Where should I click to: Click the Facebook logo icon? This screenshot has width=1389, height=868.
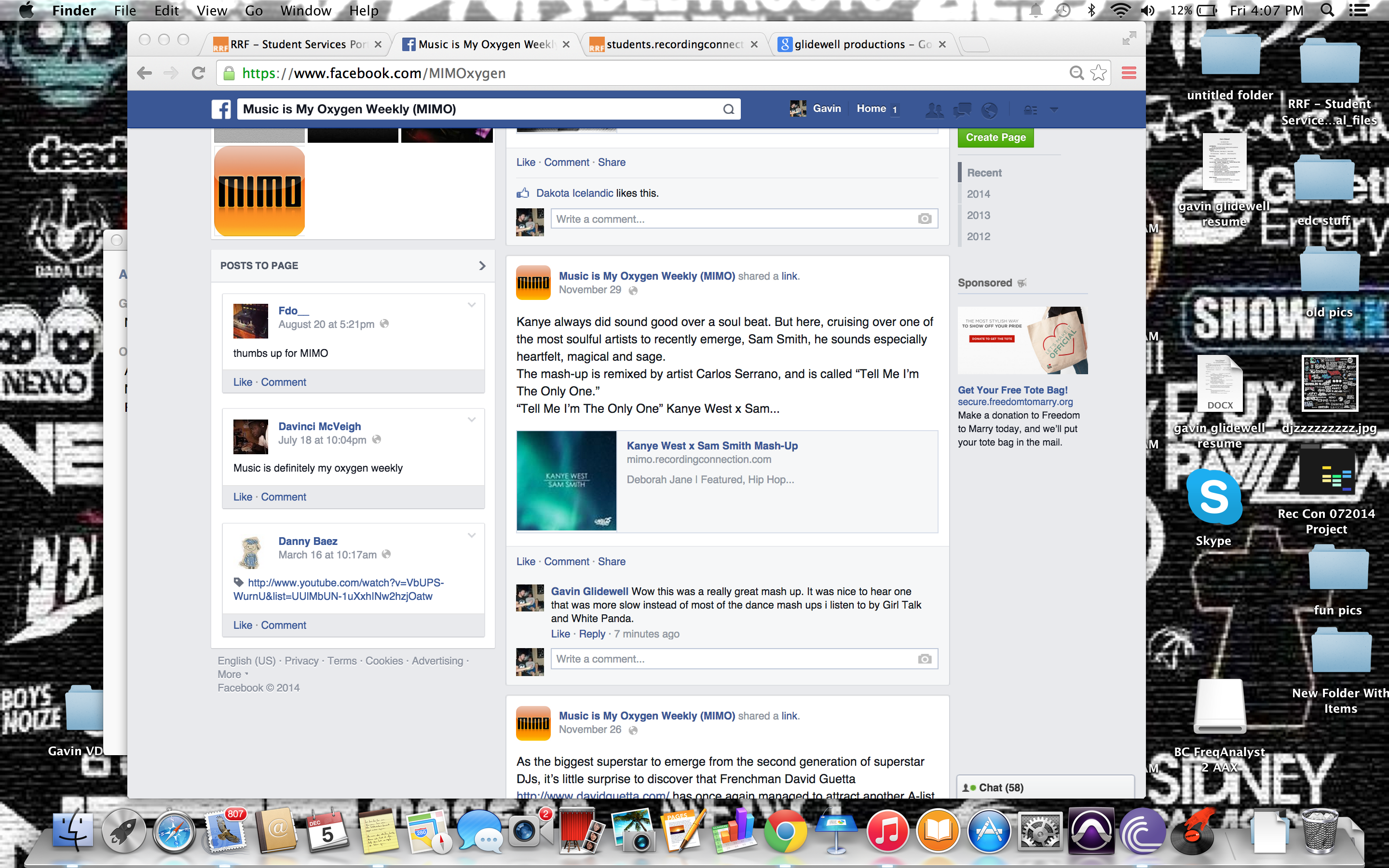pyautogui.click(x=221, y=109)
